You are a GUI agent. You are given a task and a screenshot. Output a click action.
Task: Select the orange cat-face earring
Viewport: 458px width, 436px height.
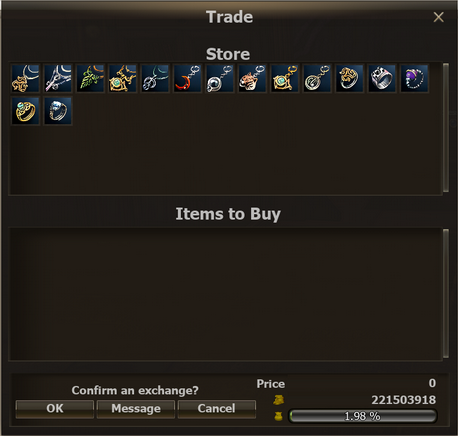tap(252, 79)
